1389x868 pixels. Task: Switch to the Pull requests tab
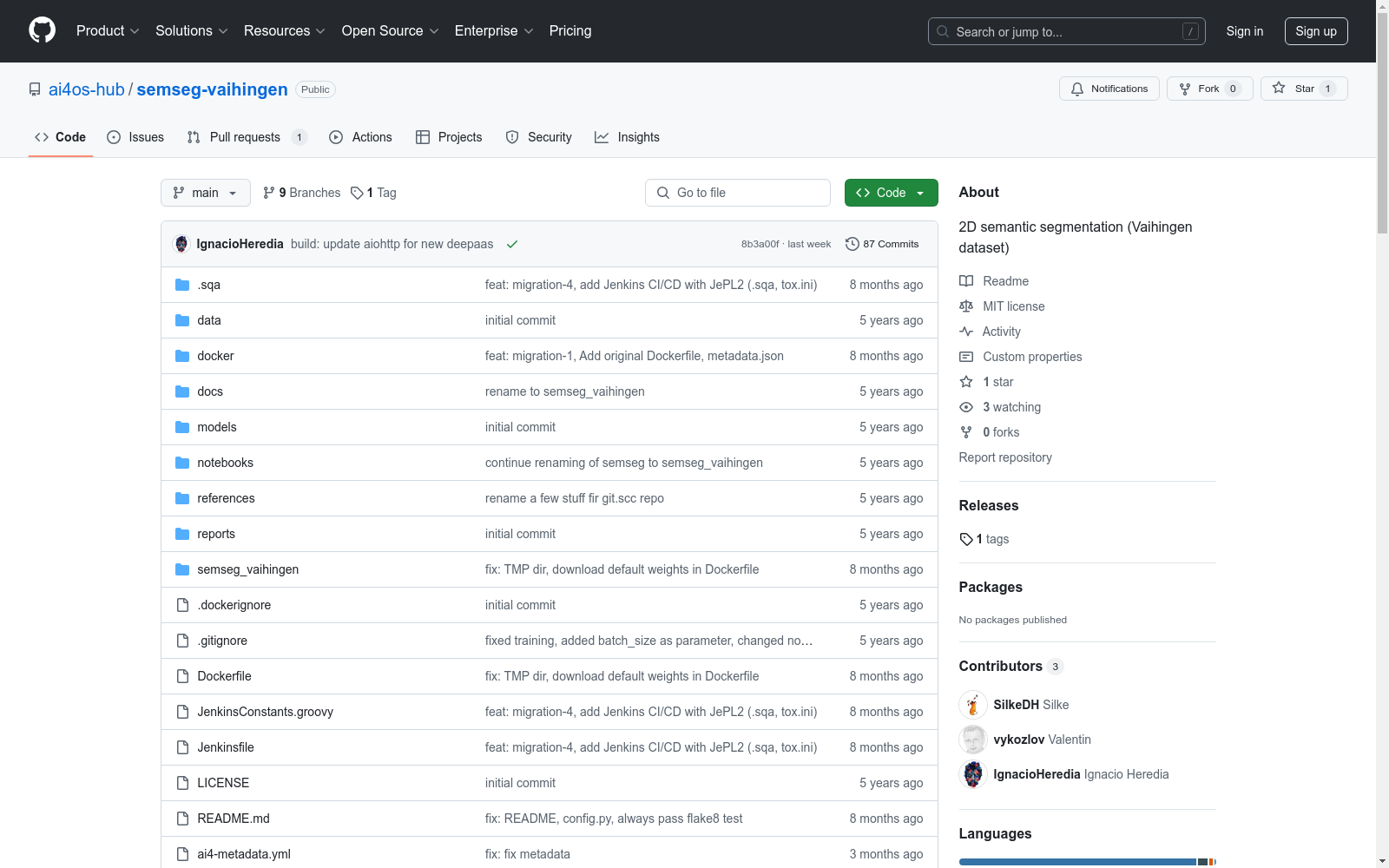(x=247, y=137)
